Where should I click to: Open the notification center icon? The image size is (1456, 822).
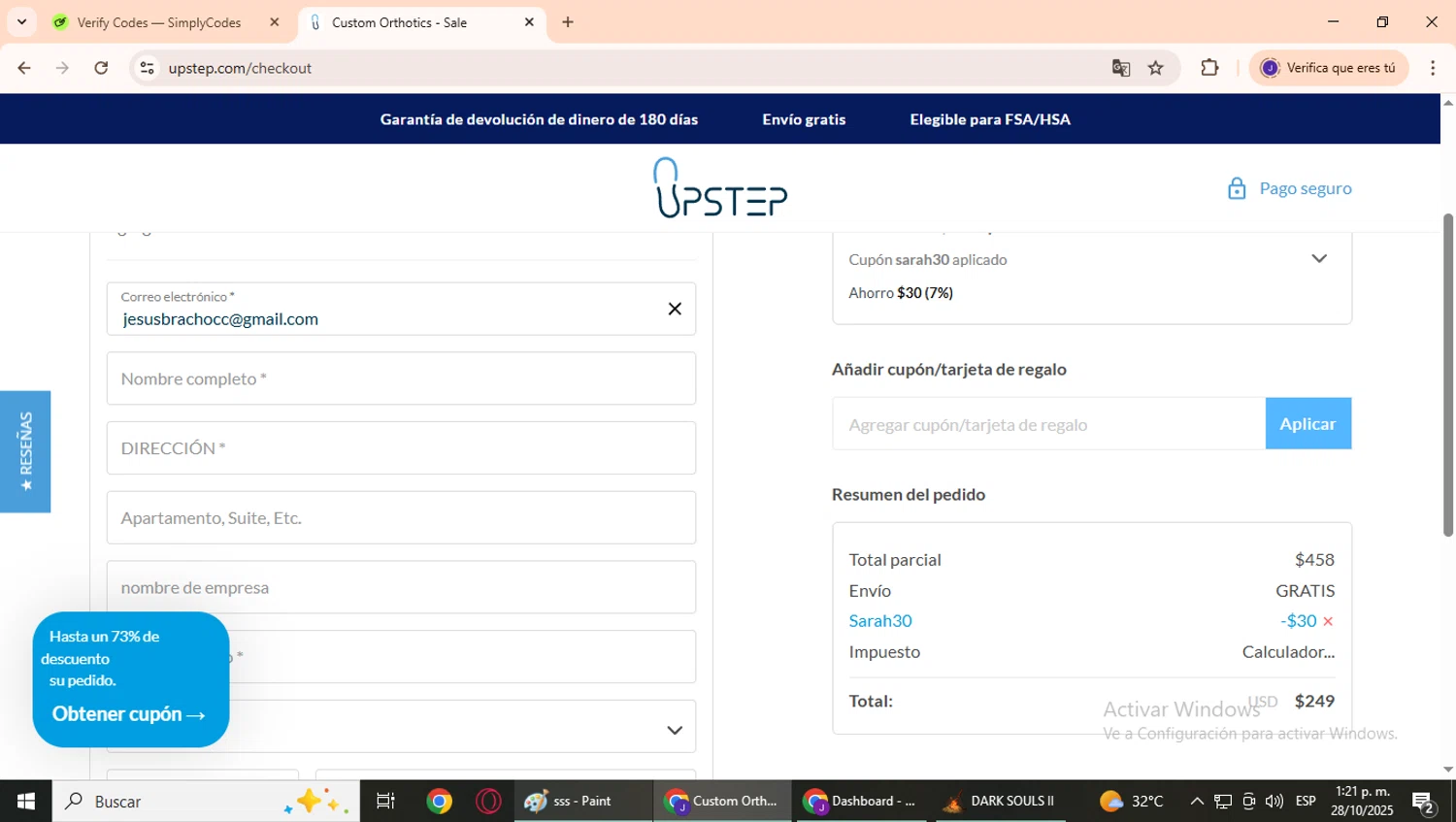(x=1424, y=802)
